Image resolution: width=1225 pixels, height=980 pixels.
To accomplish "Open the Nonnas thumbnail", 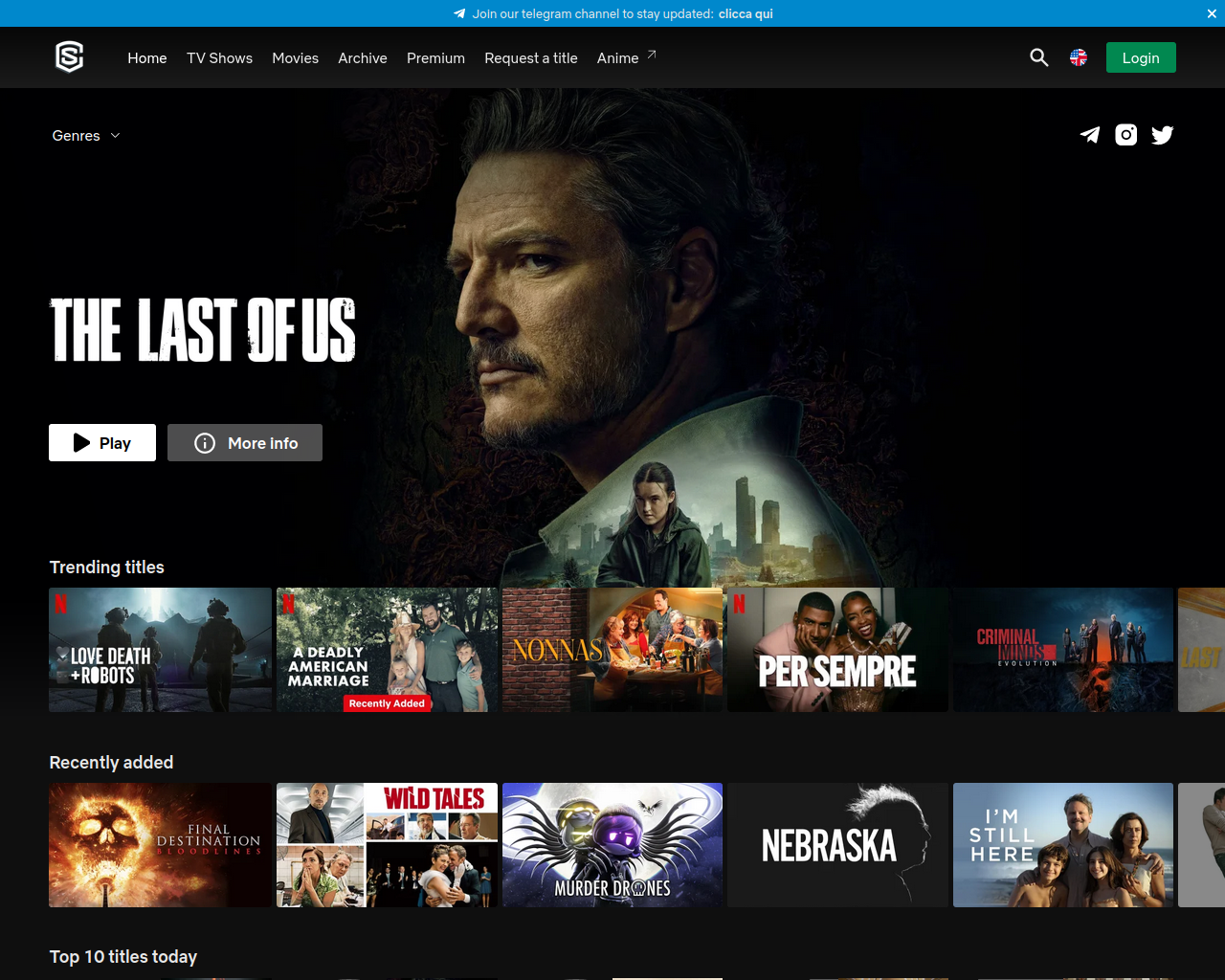I will pyautogui.click(x=612, y=650).
